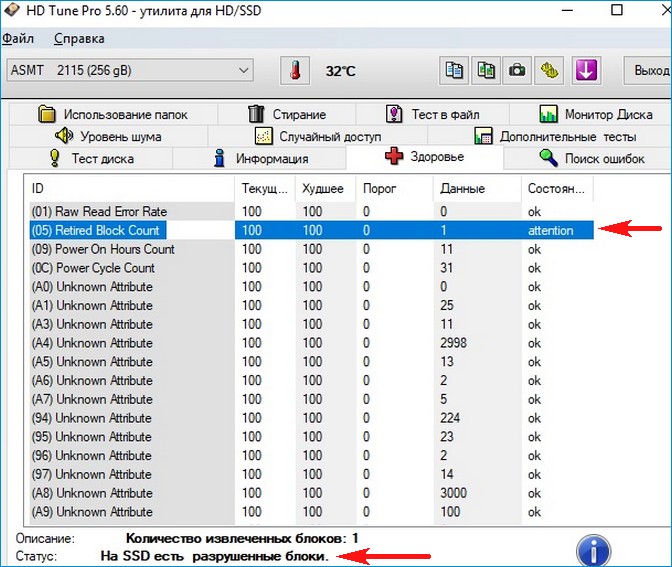672x567 pixels.
Task: Open the Справка menu
Action: (x=77, y=39)
